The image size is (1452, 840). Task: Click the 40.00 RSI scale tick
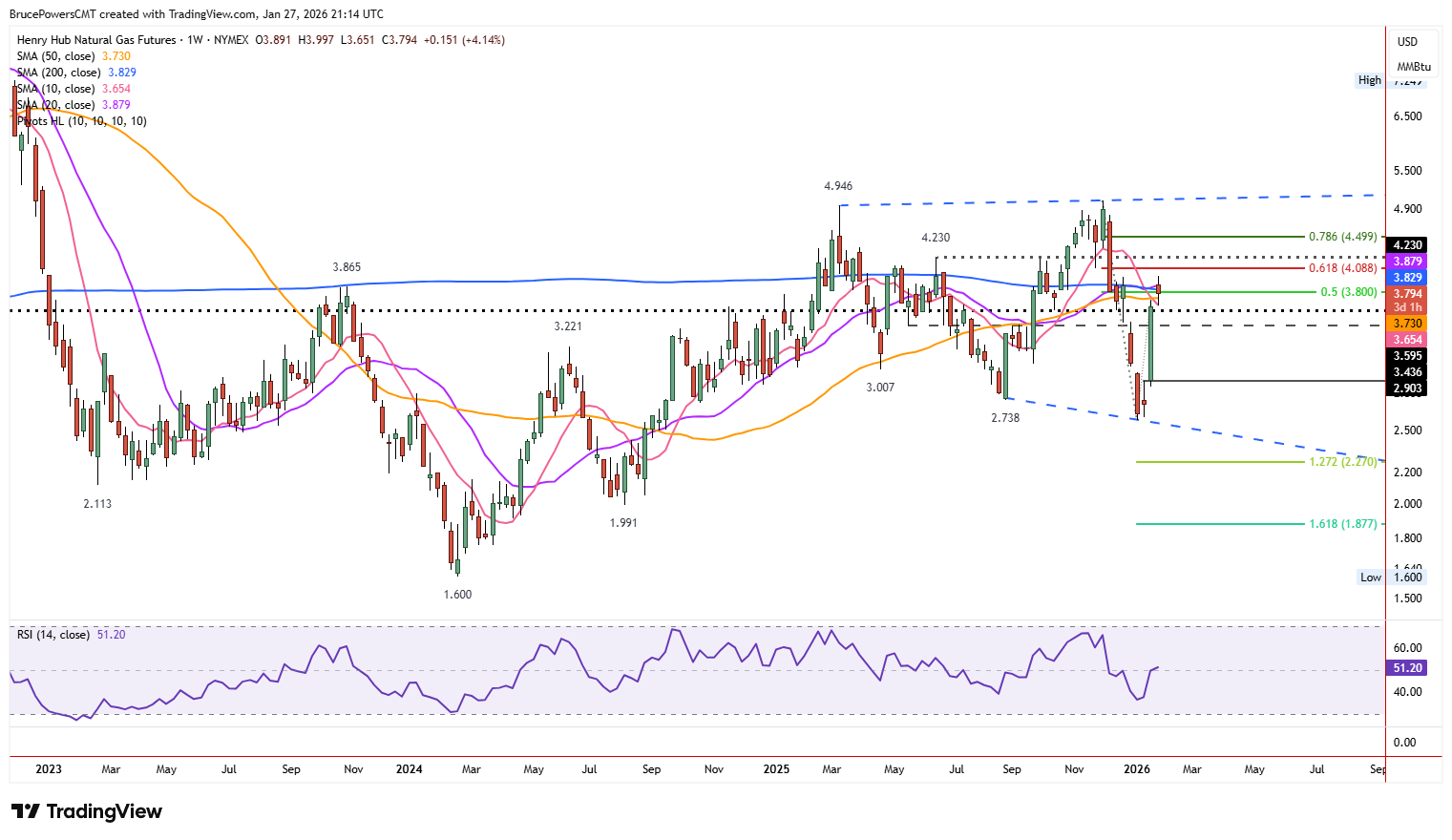click(x=1408, y=692)
